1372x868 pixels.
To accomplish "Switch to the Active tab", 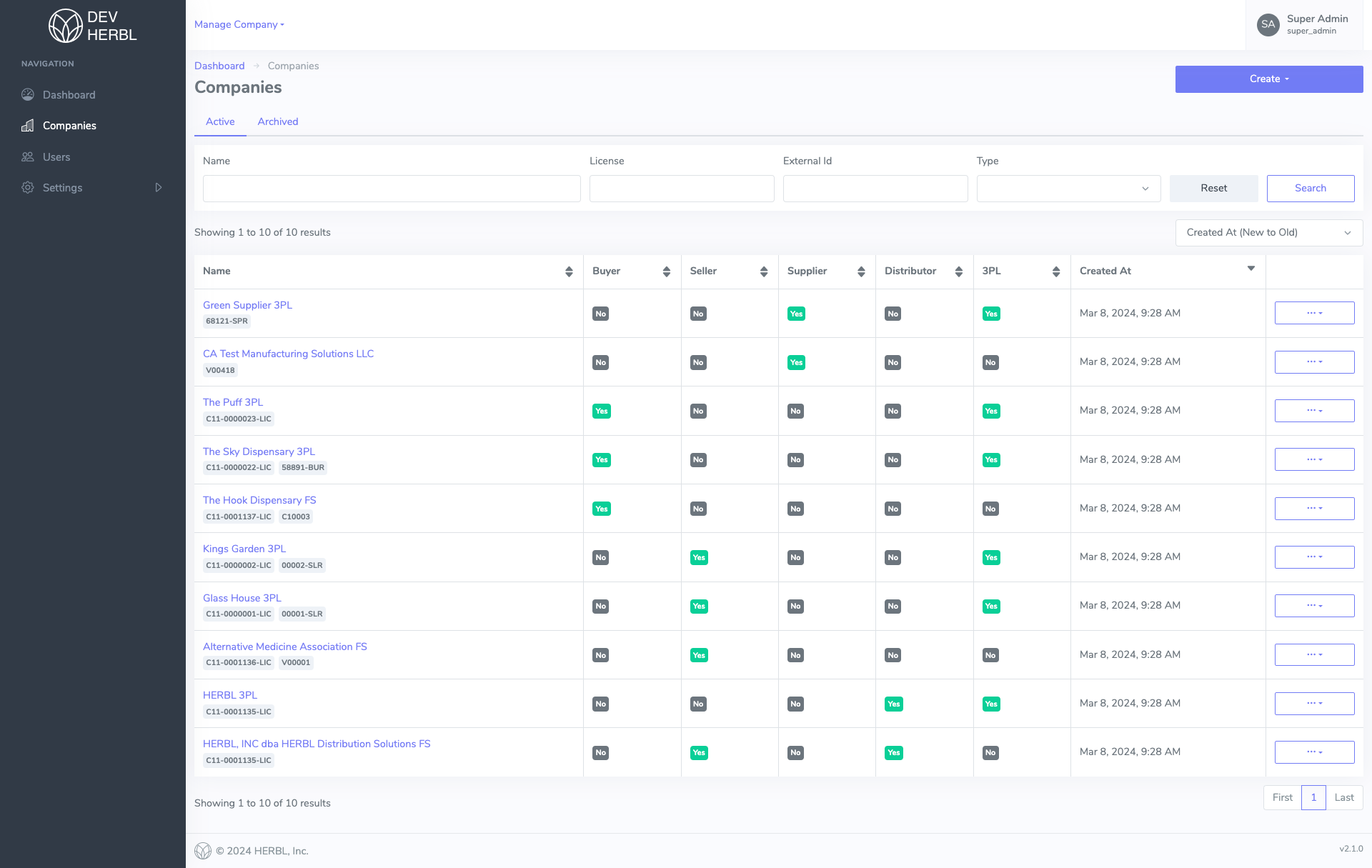I will pyautogui.click(x=220, y=121).
